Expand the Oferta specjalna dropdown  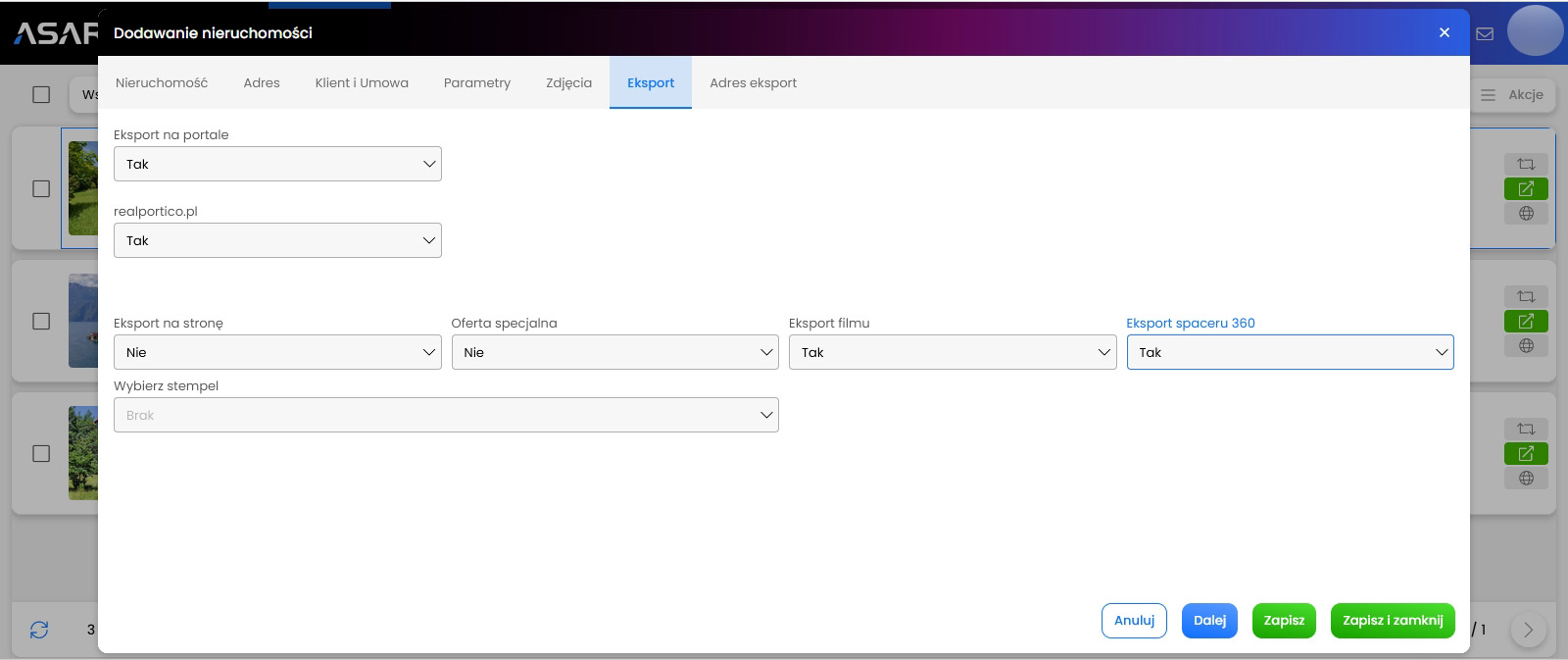(614, 352)
